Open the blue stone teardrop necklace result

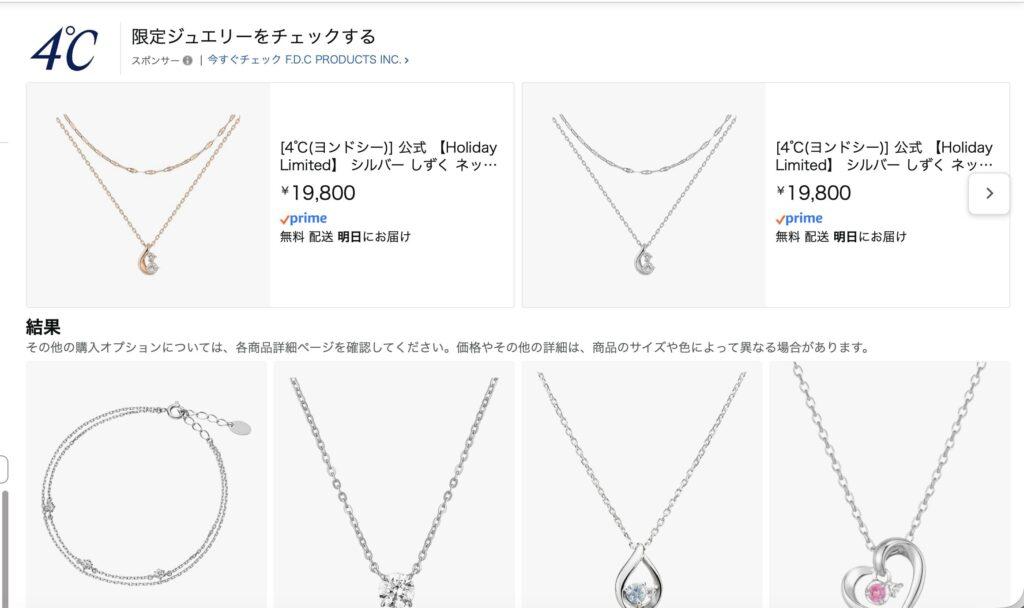click(x=641, y=485)
